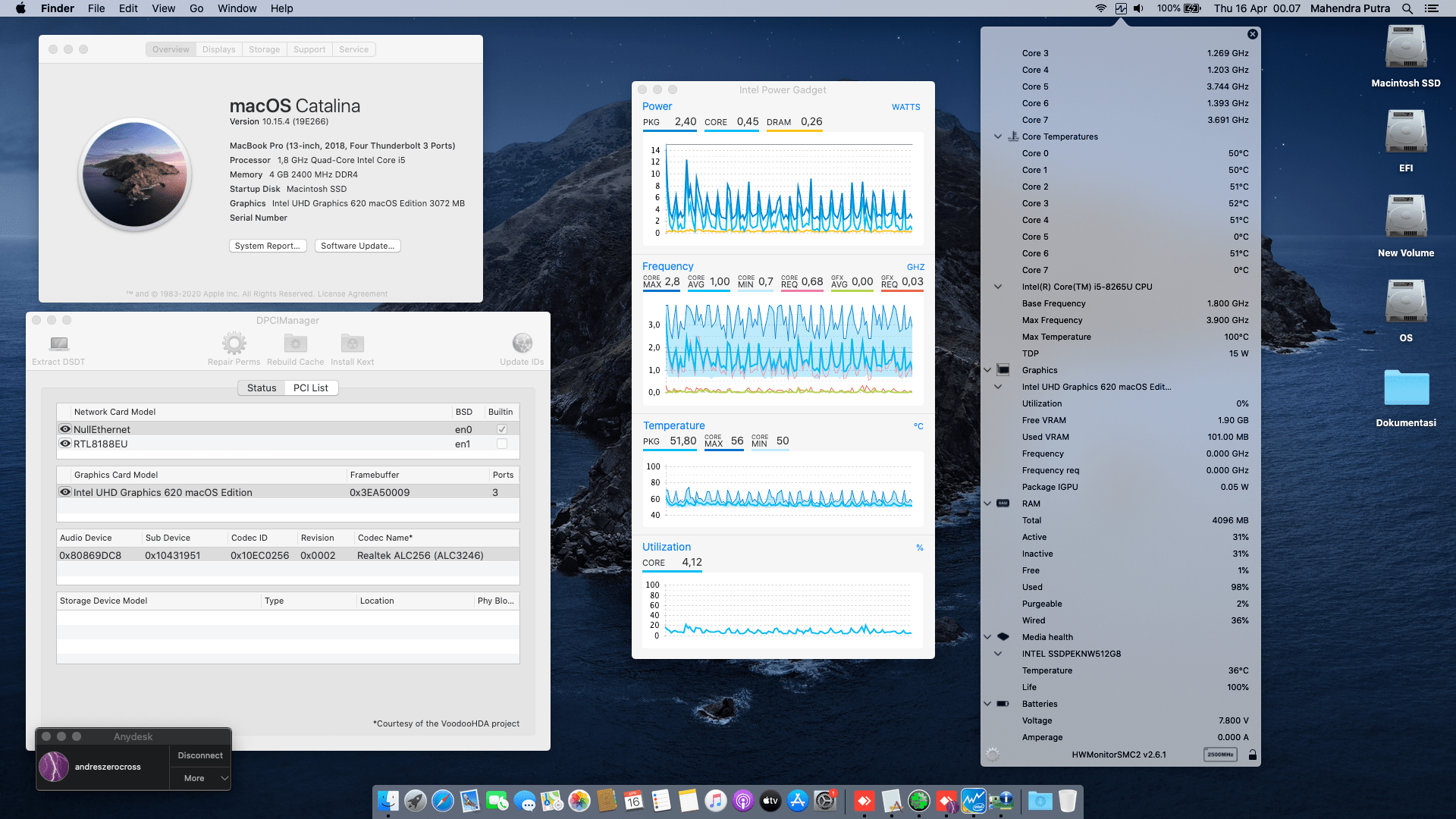
Task: Click Disconnect in the Anydesk window
Action: coord(199,755)
